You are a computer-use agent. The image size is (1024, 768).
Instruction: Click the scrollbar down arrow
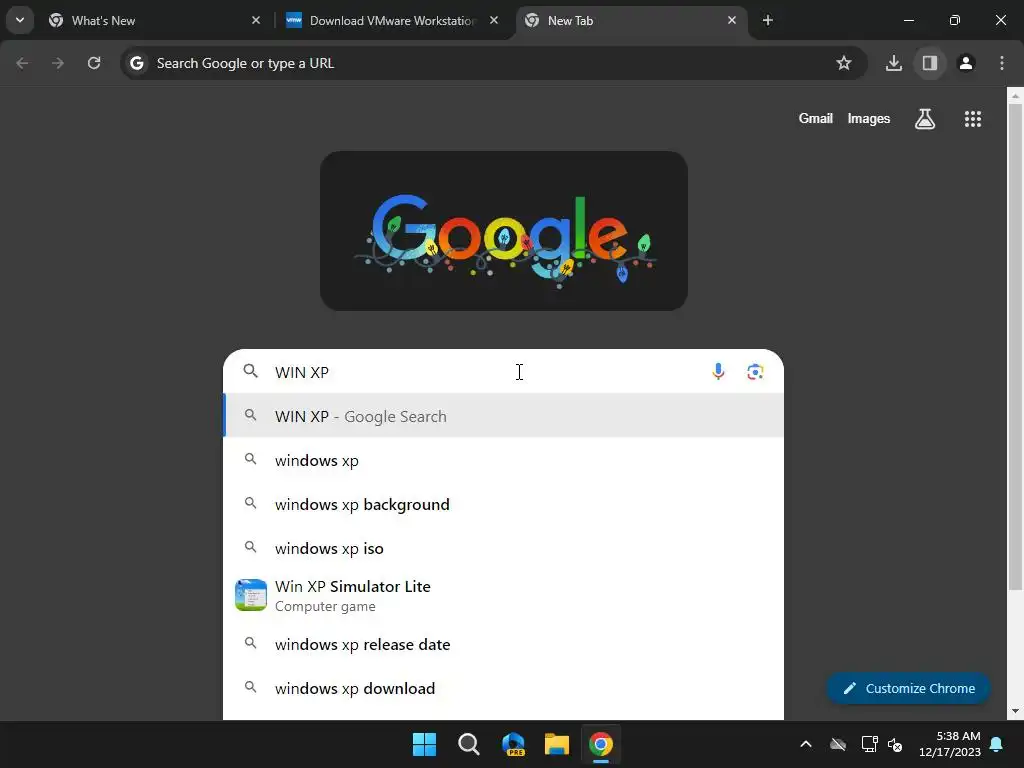coord(1015,711)
